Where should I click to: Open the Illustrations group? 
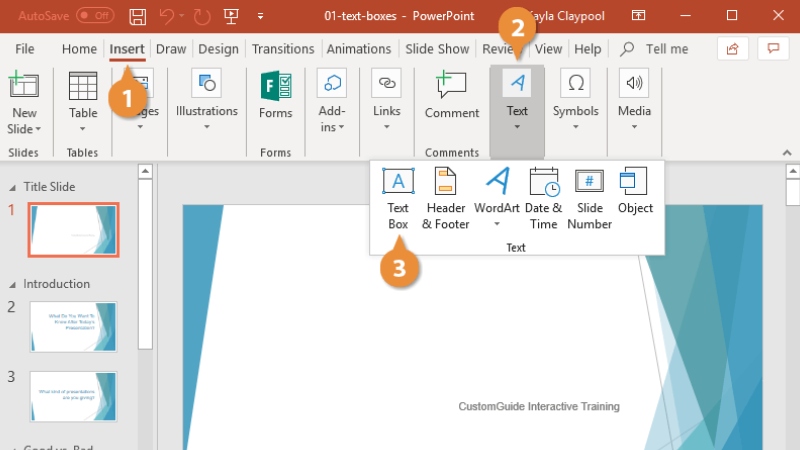coord(207,99)
